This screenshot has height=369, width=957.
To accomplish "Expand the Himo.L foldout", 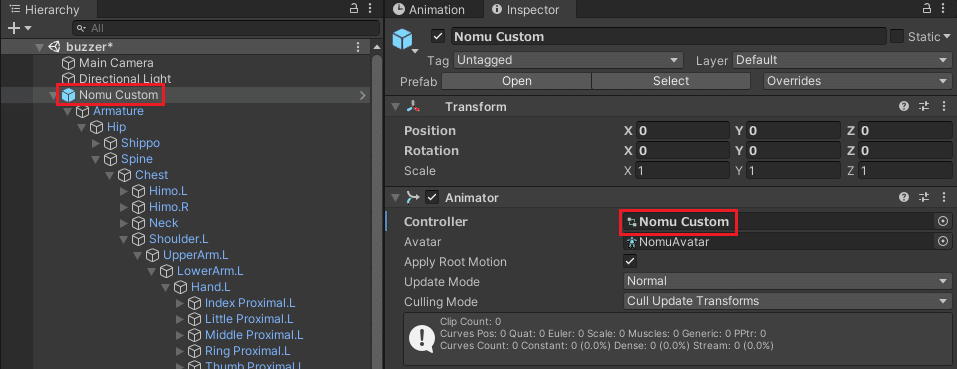I will click(124, 191).
